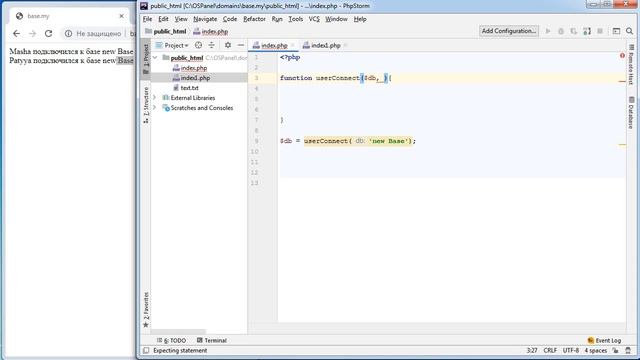Click the inspector icon at status bar right end
Image resolution: width=640 pixels, height=360 pixels.
pos(628,350)
